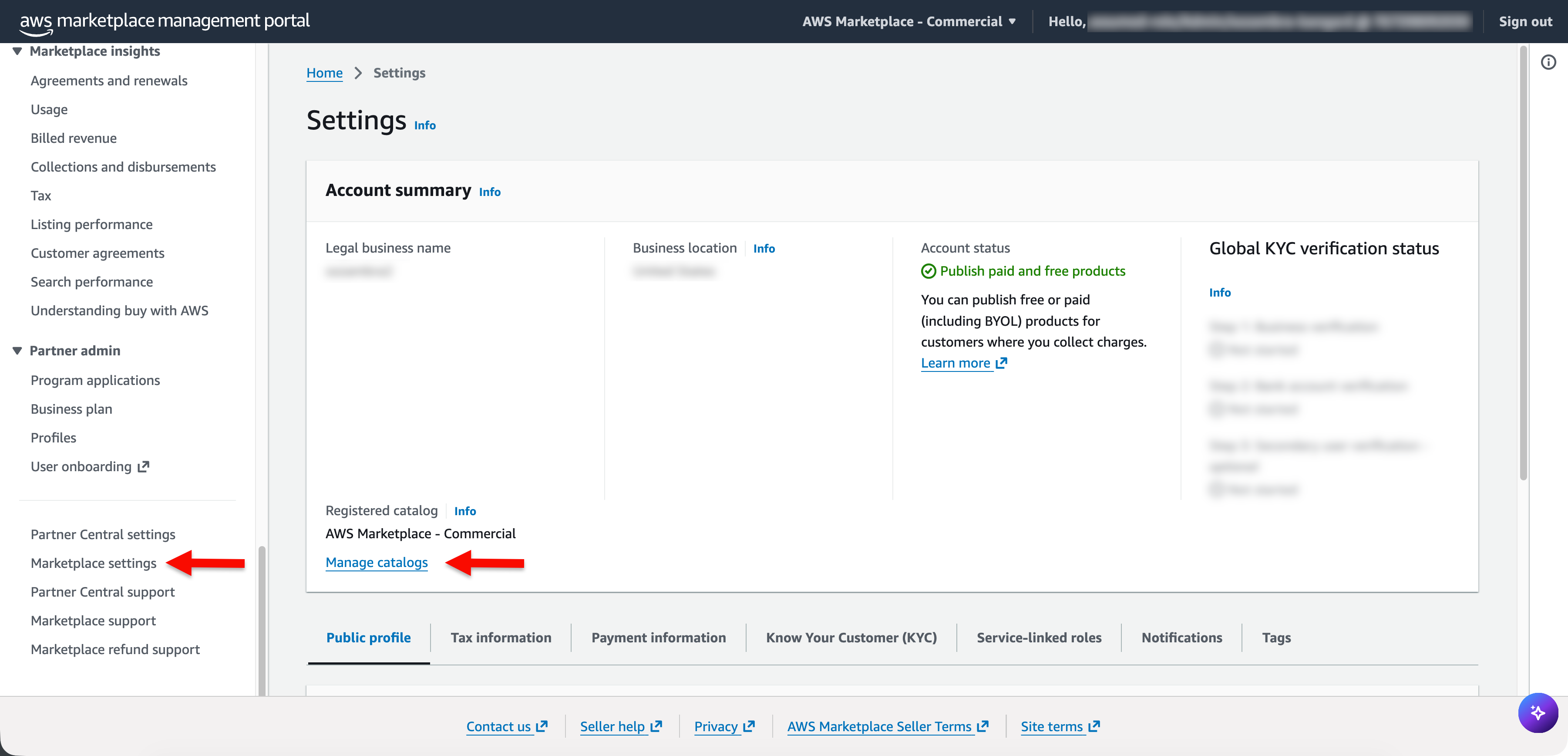This screenshot has width=1568, height=756.
Task: Open Search performance
Action: [92, 282]
